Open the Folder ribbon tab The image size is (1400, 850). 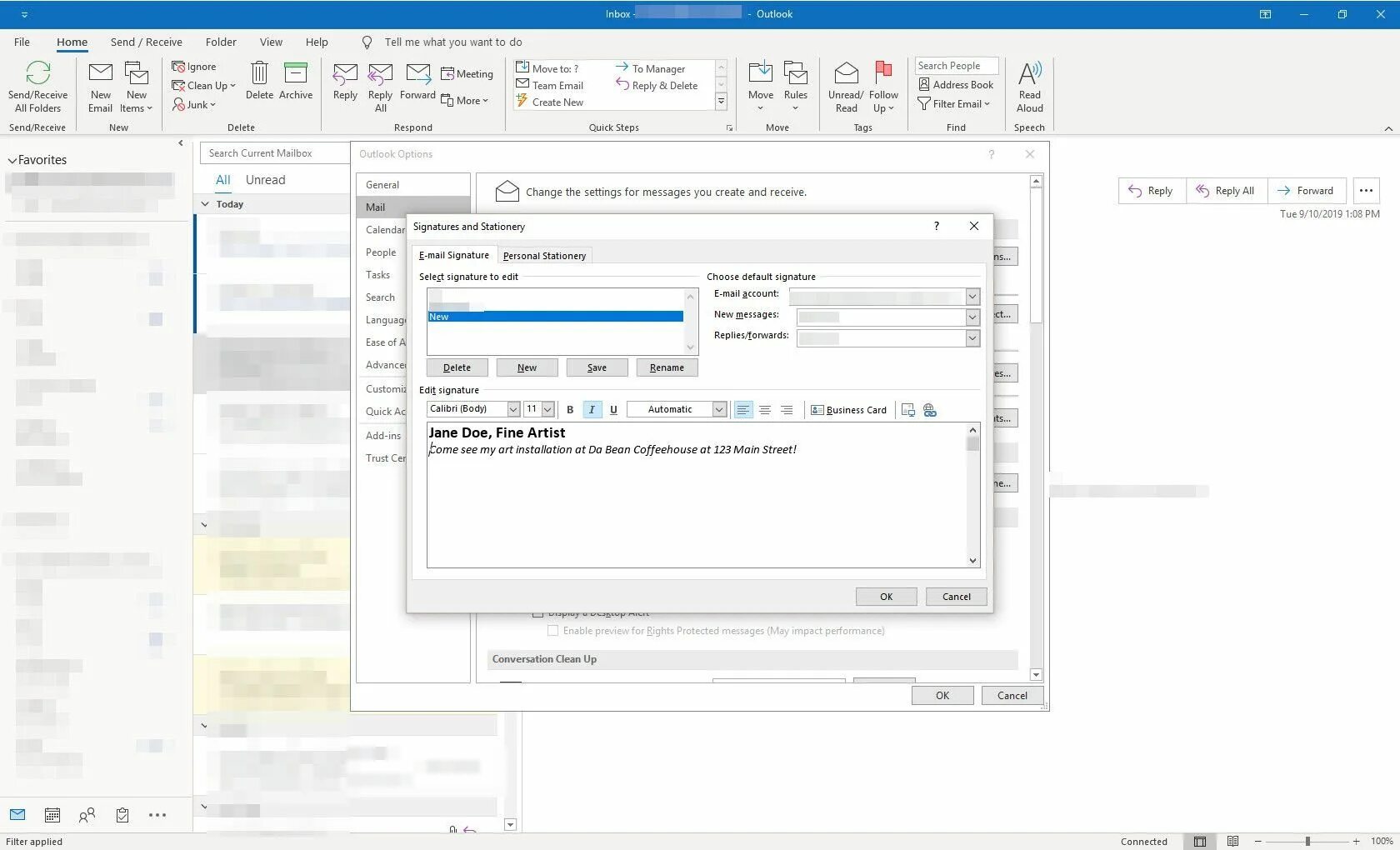pyautogui.click(x=221, y=42)
